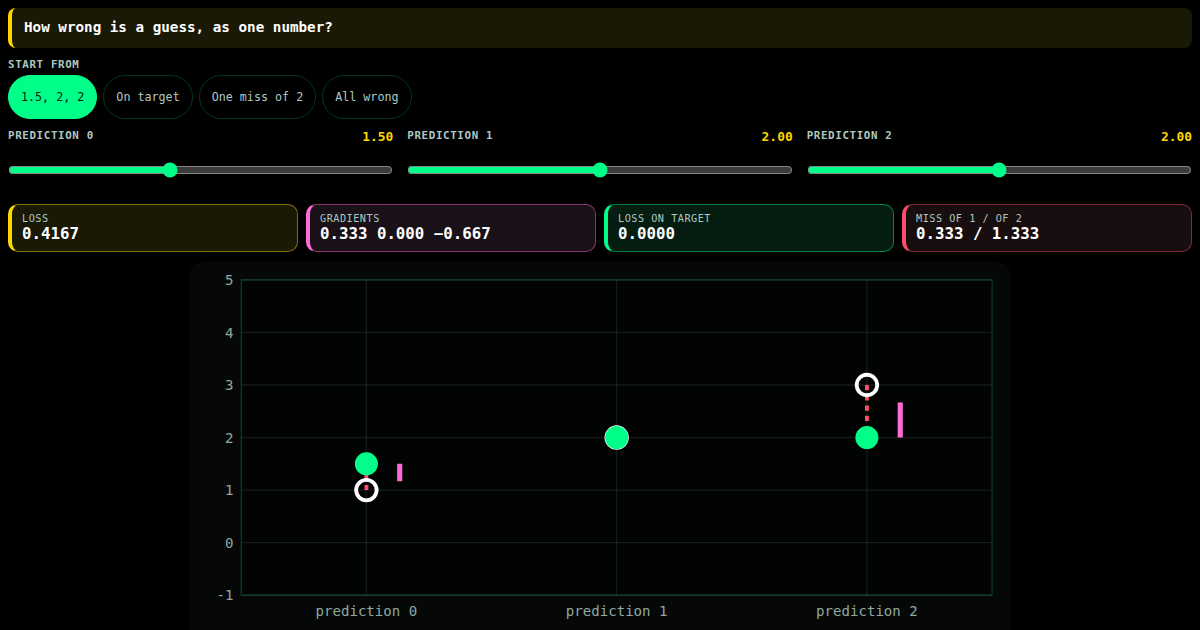Click the green dot above prediction 2
Viewport: 1200px width, 630px height.
[867, 437]
